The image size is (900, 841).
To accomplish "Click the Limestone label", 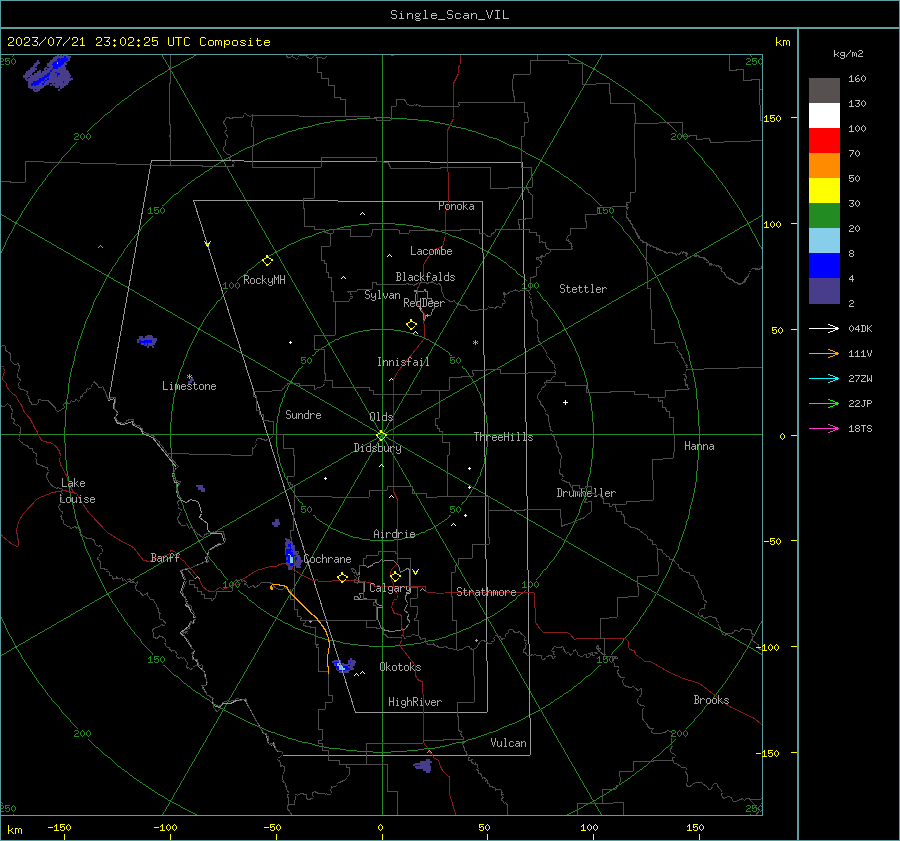I will coord(189,386).
